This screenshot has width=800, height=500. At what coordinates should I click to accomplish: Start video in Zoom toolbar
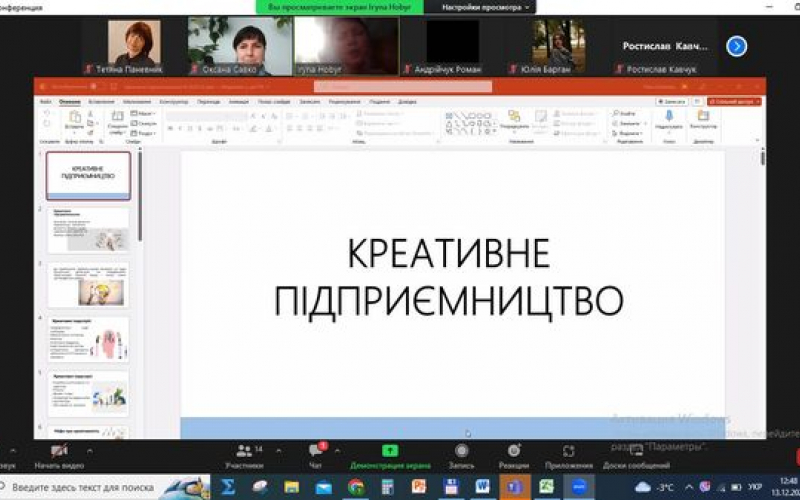click(59, 457)
